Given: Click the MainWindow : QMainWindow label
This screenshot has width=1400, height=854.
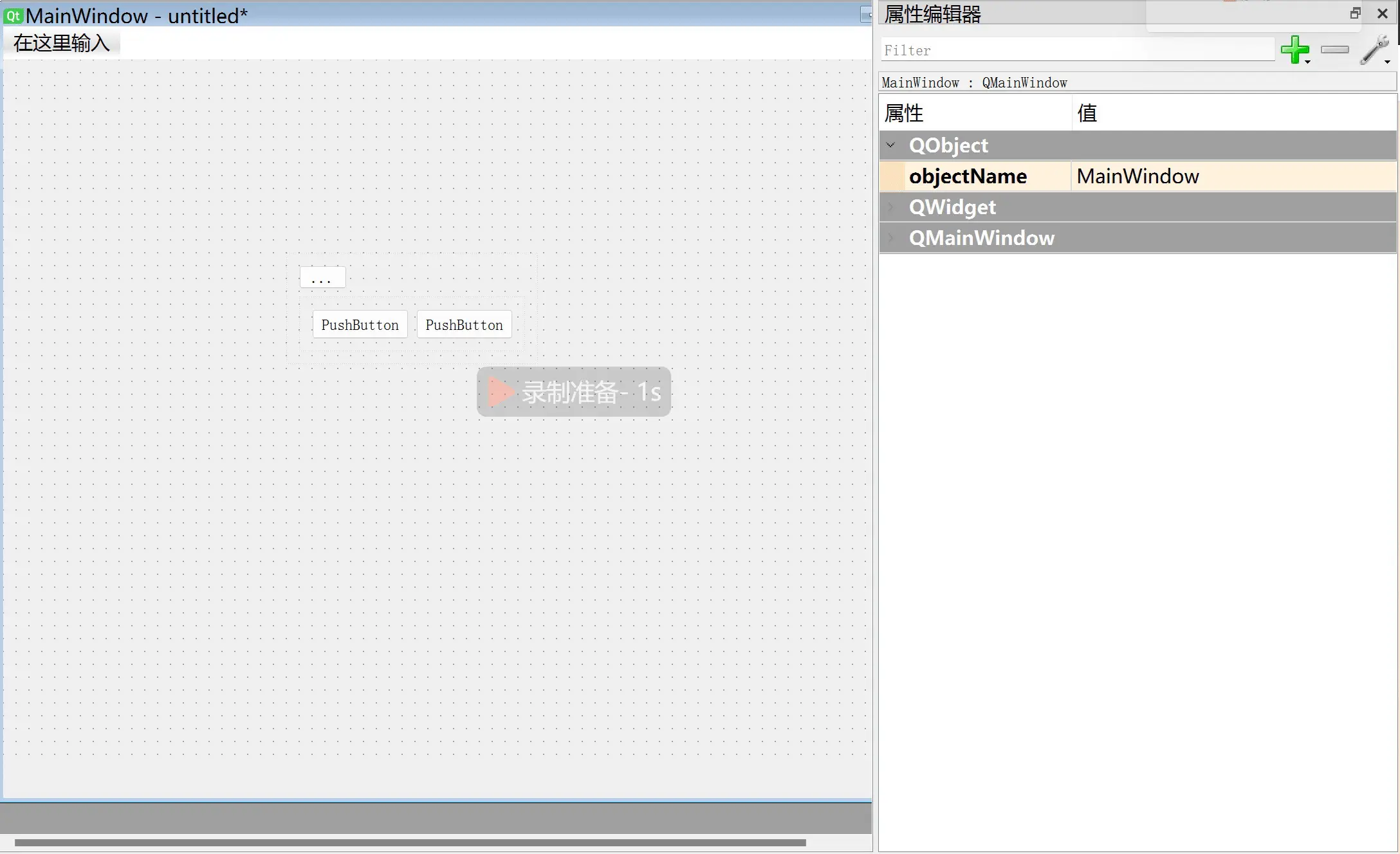Looking at the screenshot, I should pos(974,83).
